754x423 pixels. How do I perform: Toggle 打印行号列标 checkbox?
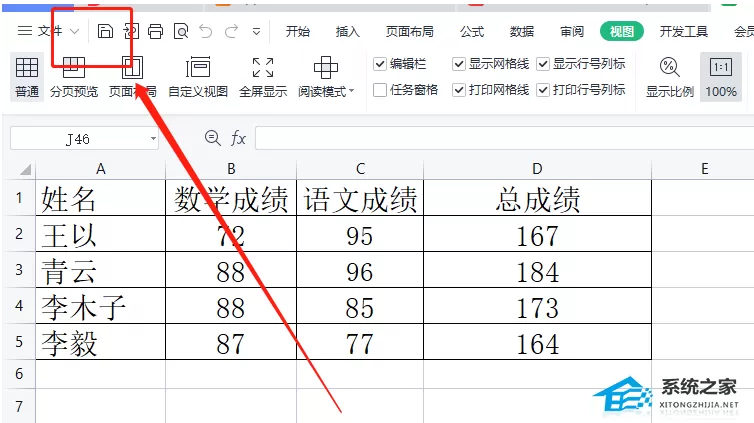[x=543, y=90]
